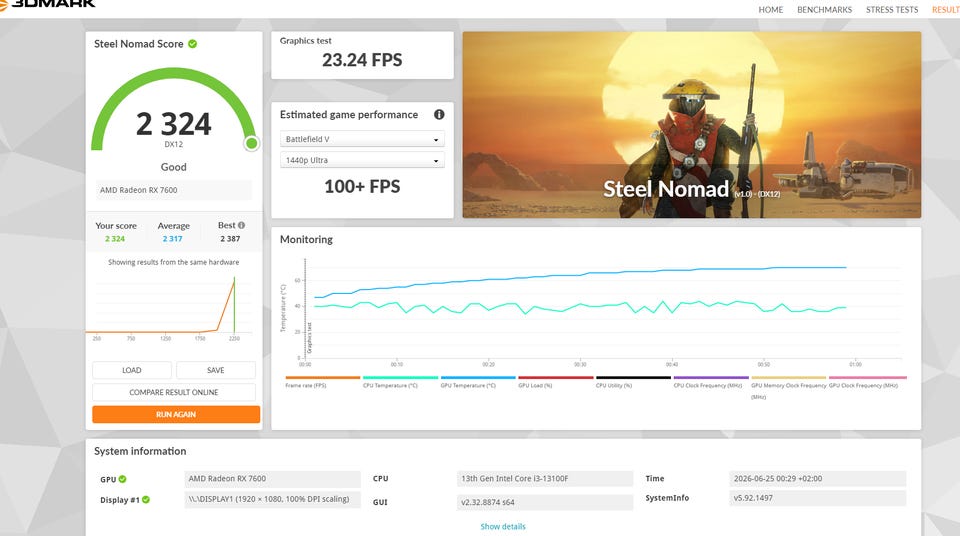Open the Estimated game performance info icon
The height and width of the screenshot is (536, 960).
[x=439, y=115]
